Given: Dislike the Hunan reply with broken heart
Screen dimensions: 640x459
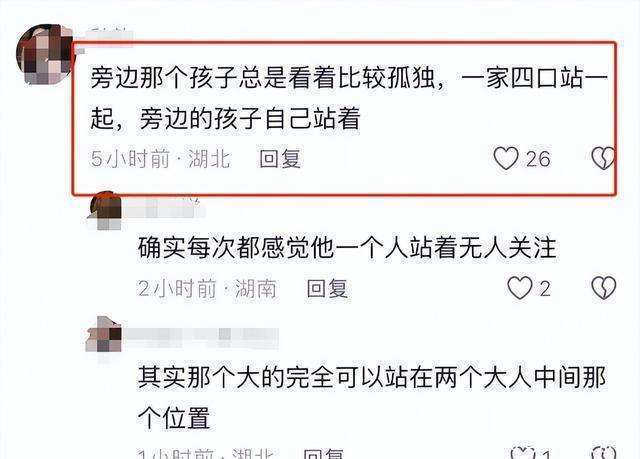Looking at the screenshot, I should [x=604, y=288].
